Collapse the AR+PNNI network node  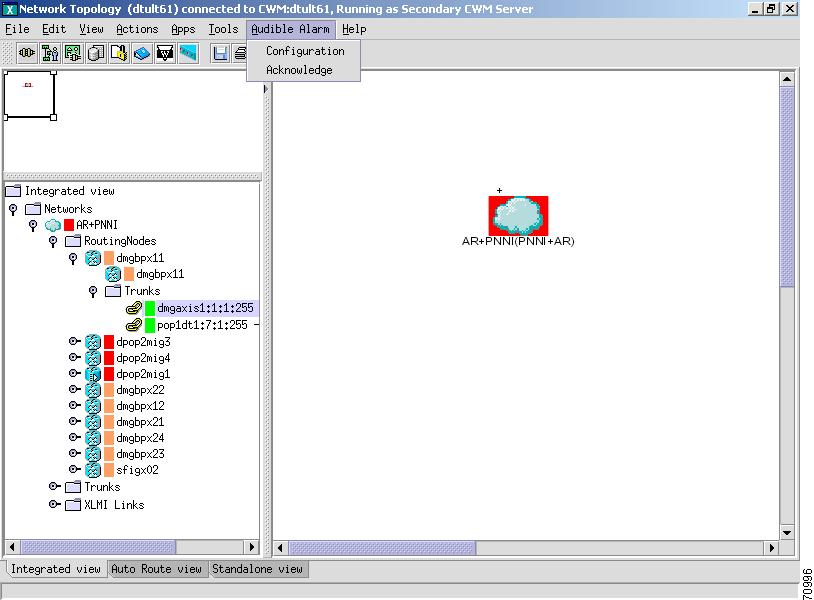pyautogui.click(x=33, y=226)
